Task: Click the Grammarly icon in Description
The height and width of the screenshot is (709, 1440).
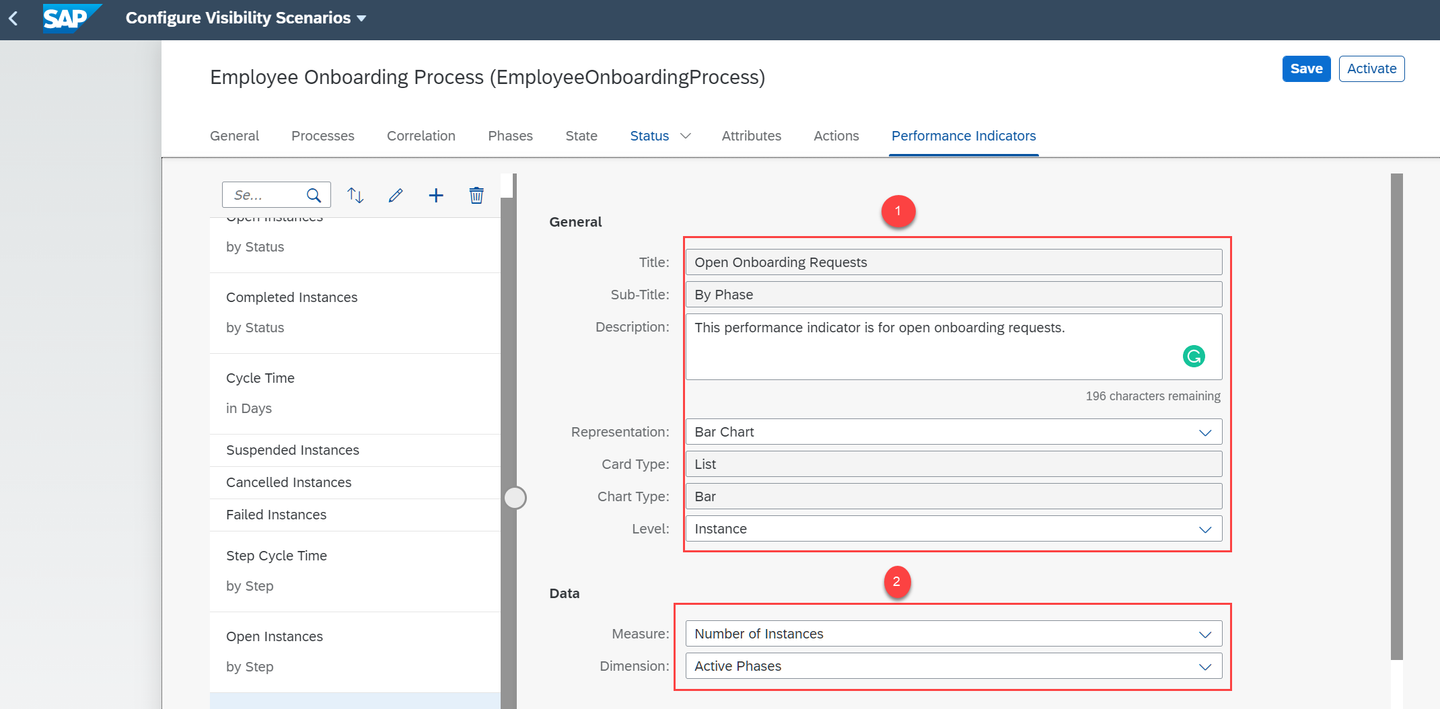Action: [1194, 356]
